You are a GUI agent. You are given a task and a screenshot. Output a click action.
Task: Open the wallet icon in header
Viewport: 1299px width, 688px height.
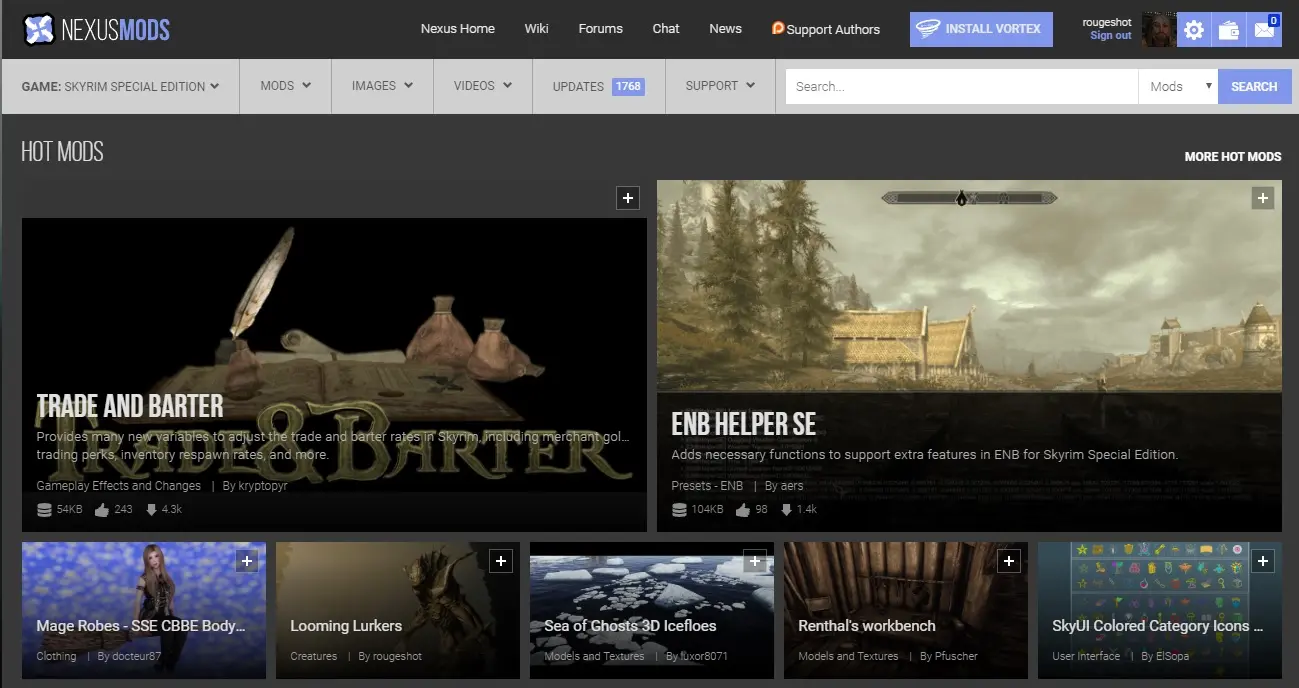click(1228, 30)
